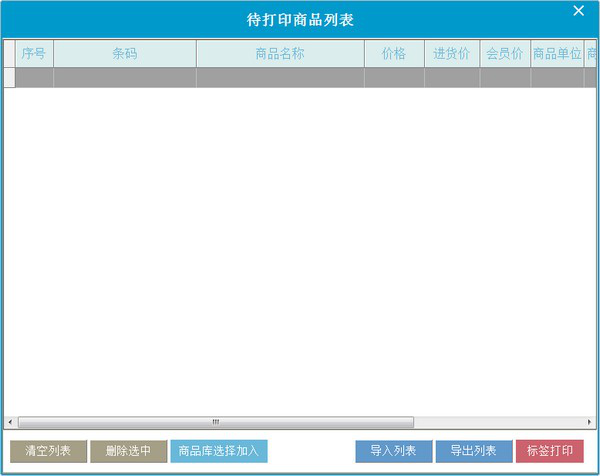This screenshot has height=476, width=600.
Task: Open 商品库选择加入 product picker
Action: [219, 451]
